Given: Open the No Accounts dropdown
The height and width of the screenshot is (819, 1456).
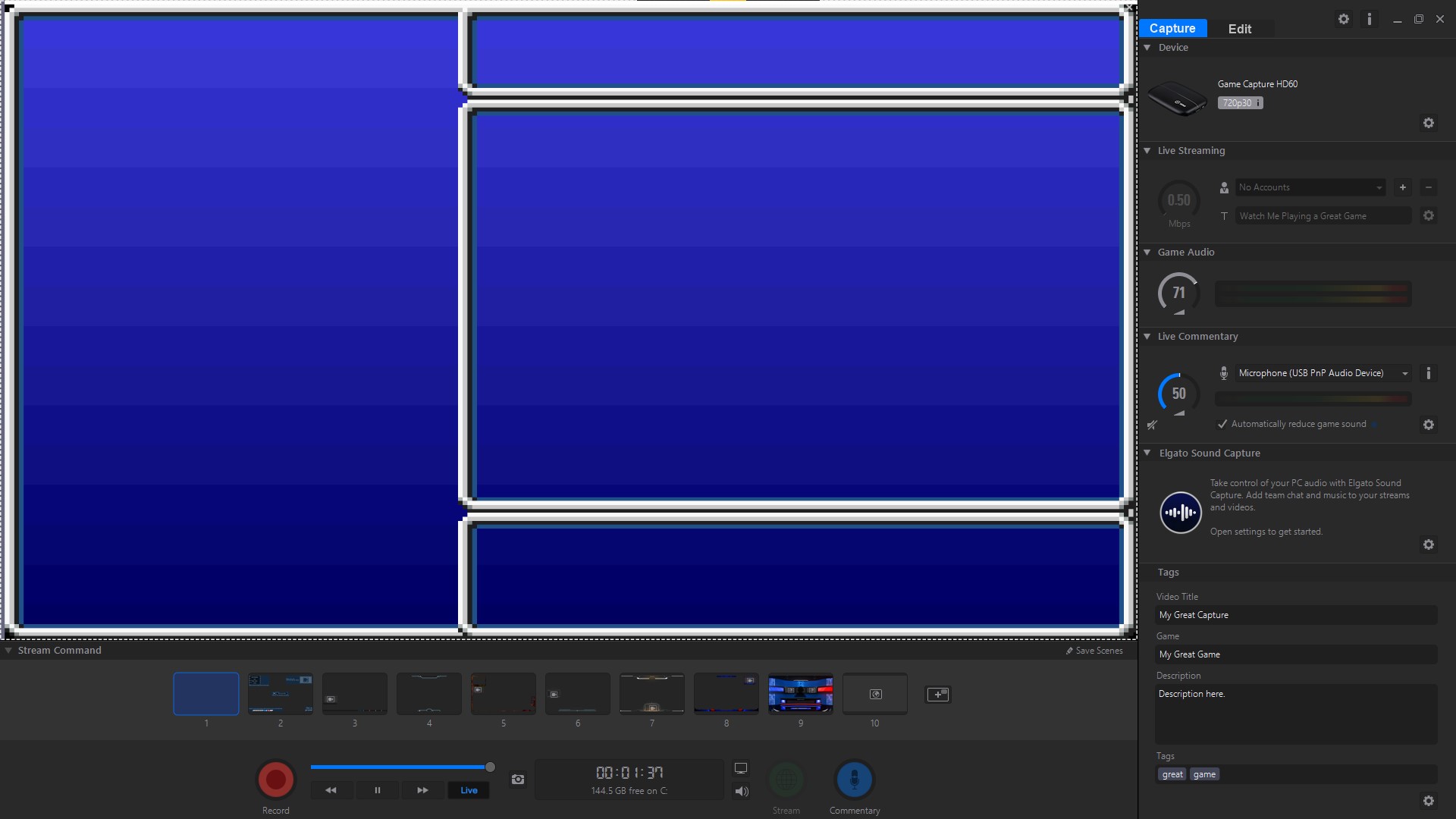Looking at the screenshot, I should pyautogui.click(x=1310, y=187).
